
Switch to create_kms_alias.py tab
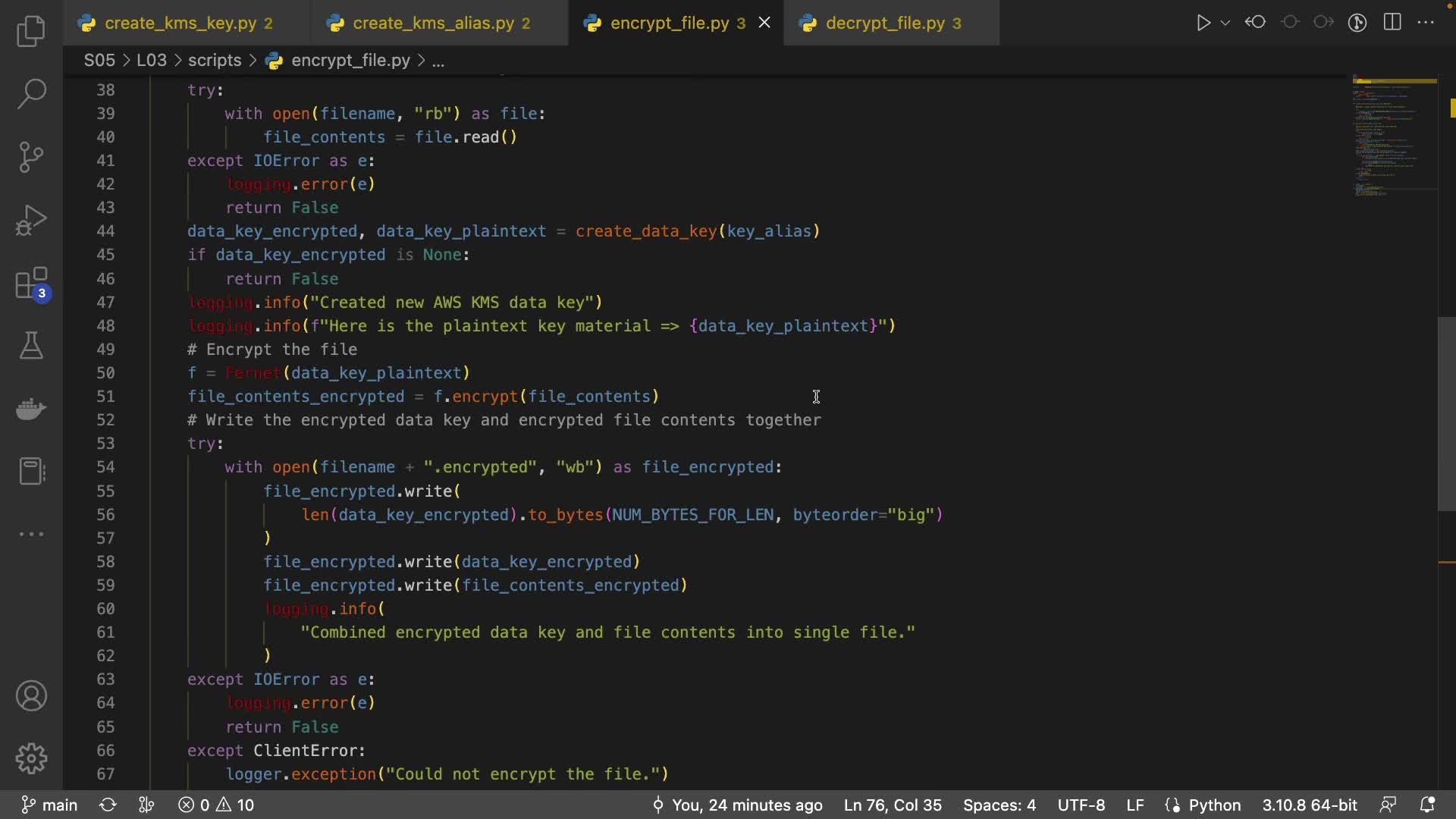(433, 23)
